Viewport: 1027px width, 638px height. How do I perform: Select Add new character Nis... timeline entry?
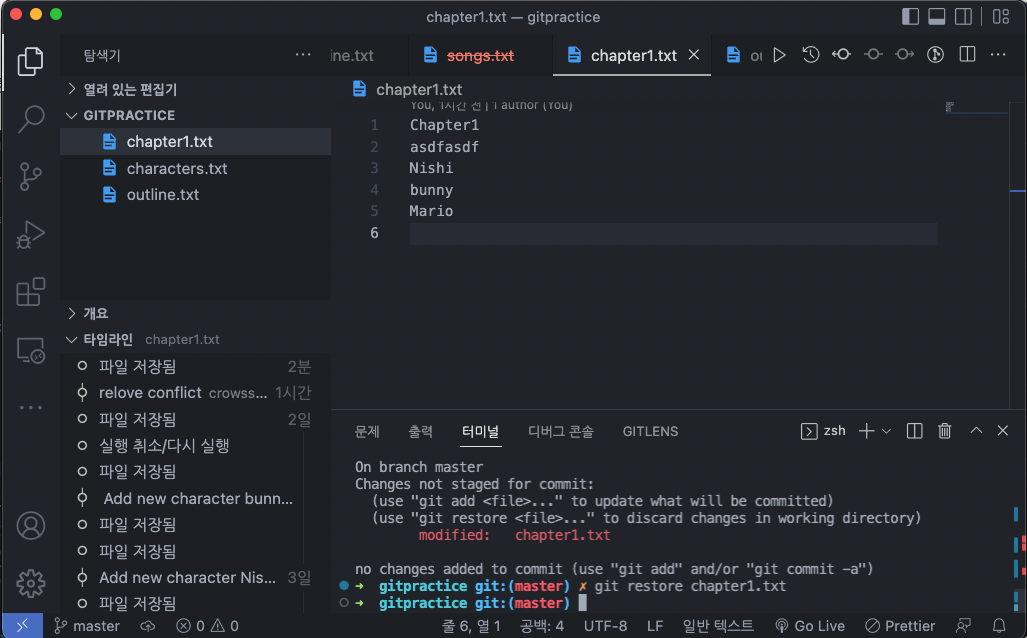click(196, 577)
